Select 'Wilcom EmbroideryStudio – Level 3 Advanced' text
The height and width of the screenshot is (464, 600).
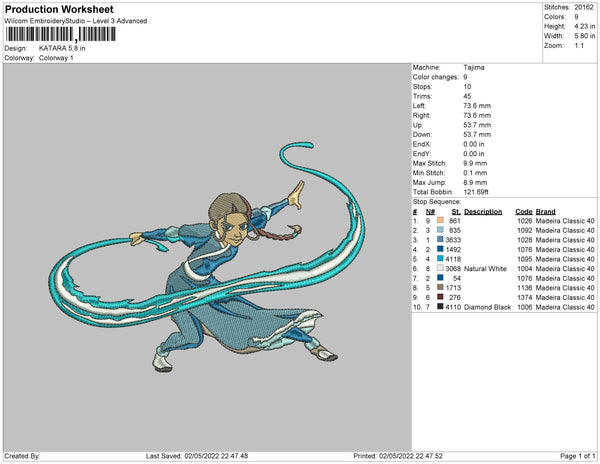click(76, 21)
